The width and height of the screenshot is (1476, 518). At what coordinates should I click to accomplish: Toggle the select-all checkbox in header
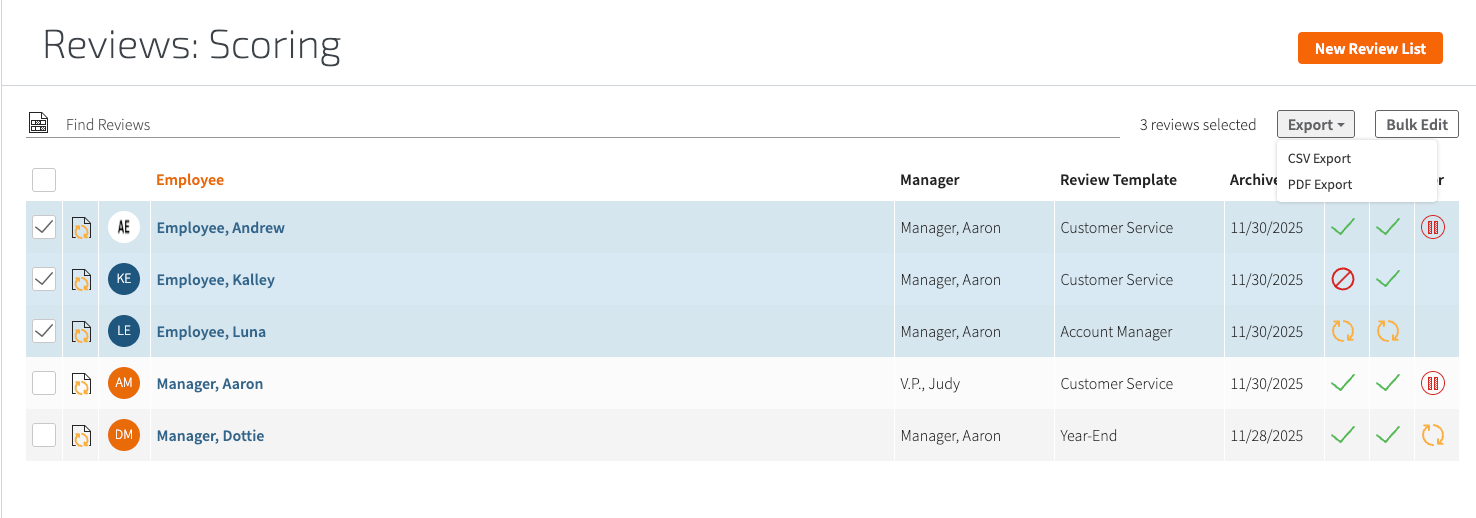click(44, 180)
